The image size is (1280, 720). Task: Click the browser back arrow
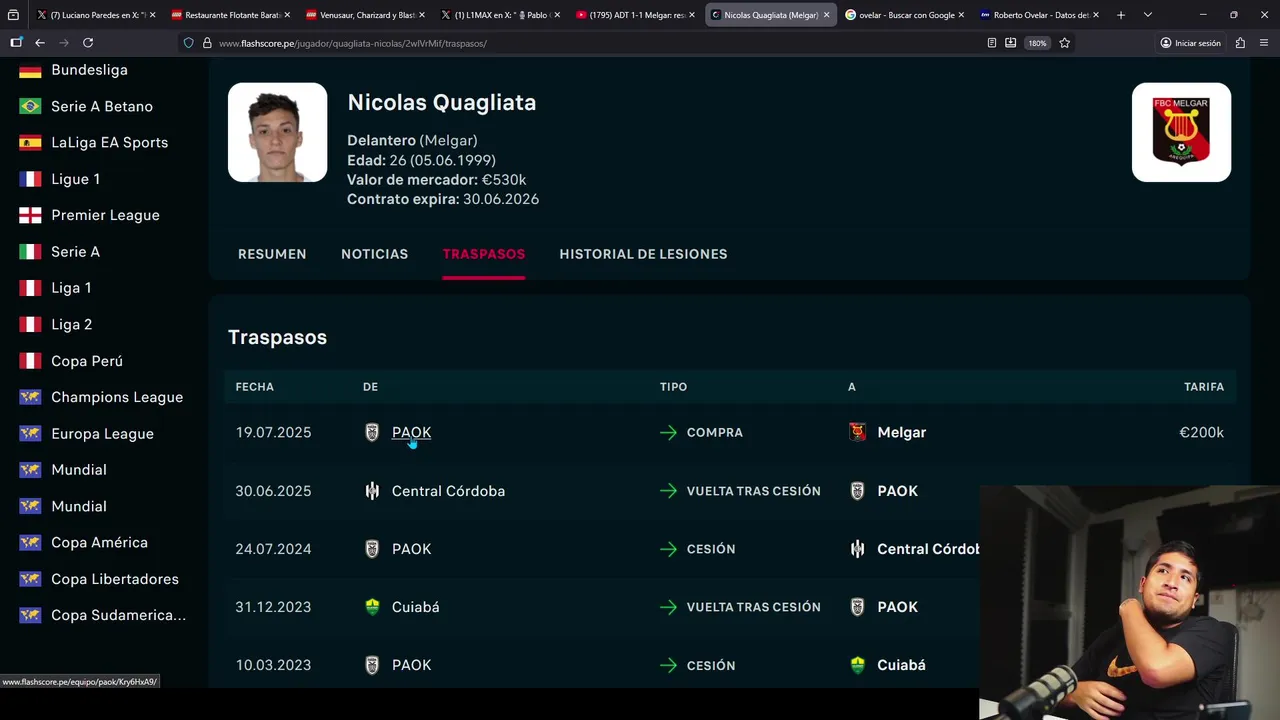[x=40, y=43]
